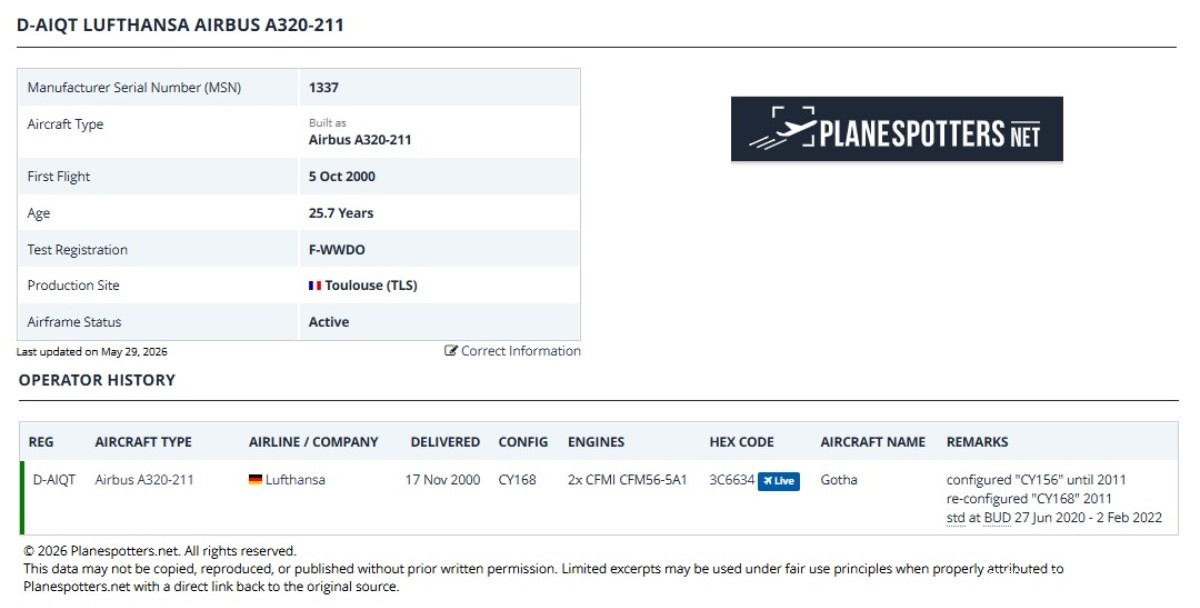The width and height of the screenshot is (1200, 608).
Task: Open the Correct Information link
Action: click(513, 351)
